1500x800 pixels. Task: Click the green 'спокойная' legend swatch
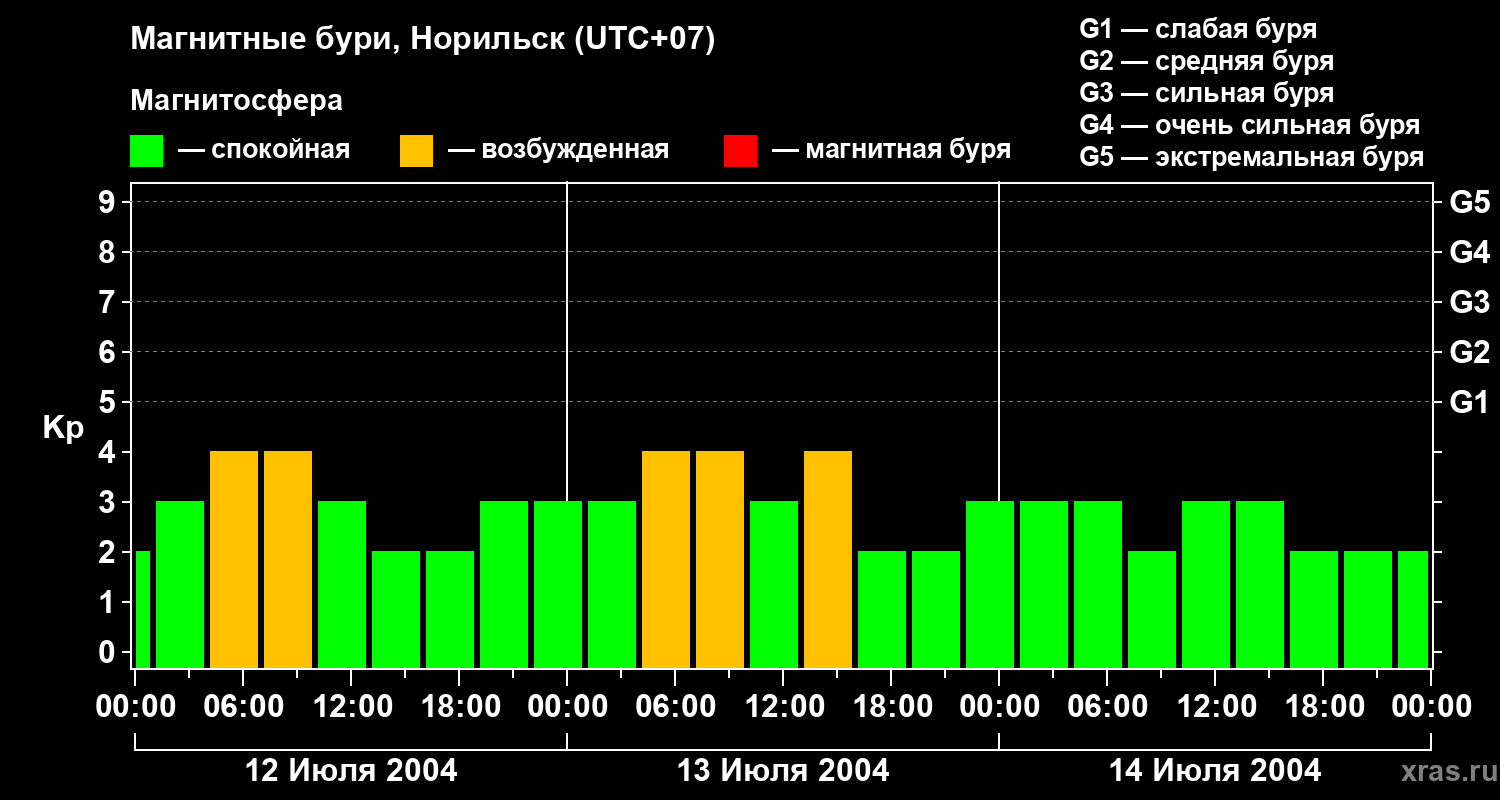pyautogui.click(x=146, y=151)
